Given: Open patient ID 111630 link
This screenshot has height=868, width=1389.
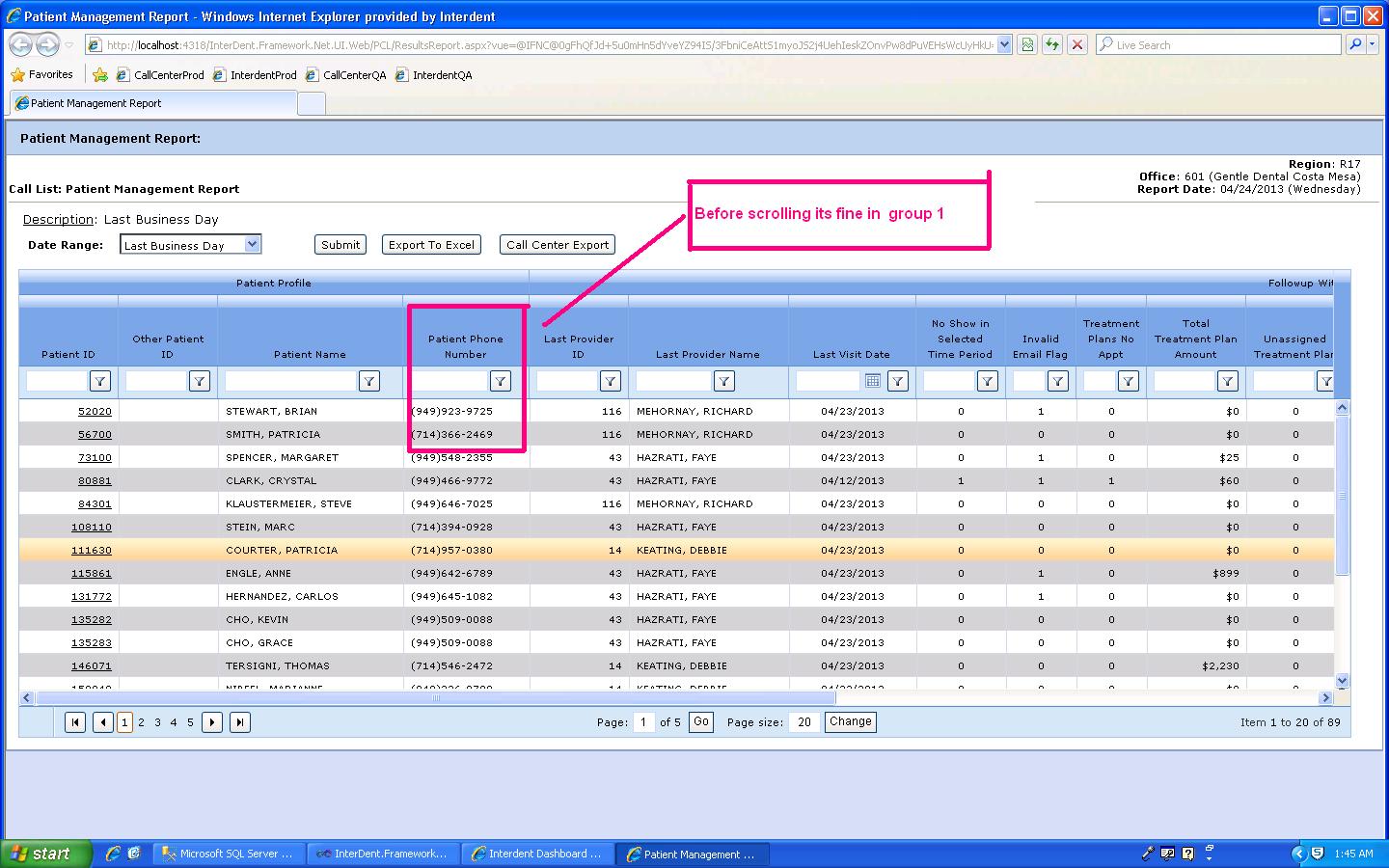Looking at the screenshot, I should [91, 550].
